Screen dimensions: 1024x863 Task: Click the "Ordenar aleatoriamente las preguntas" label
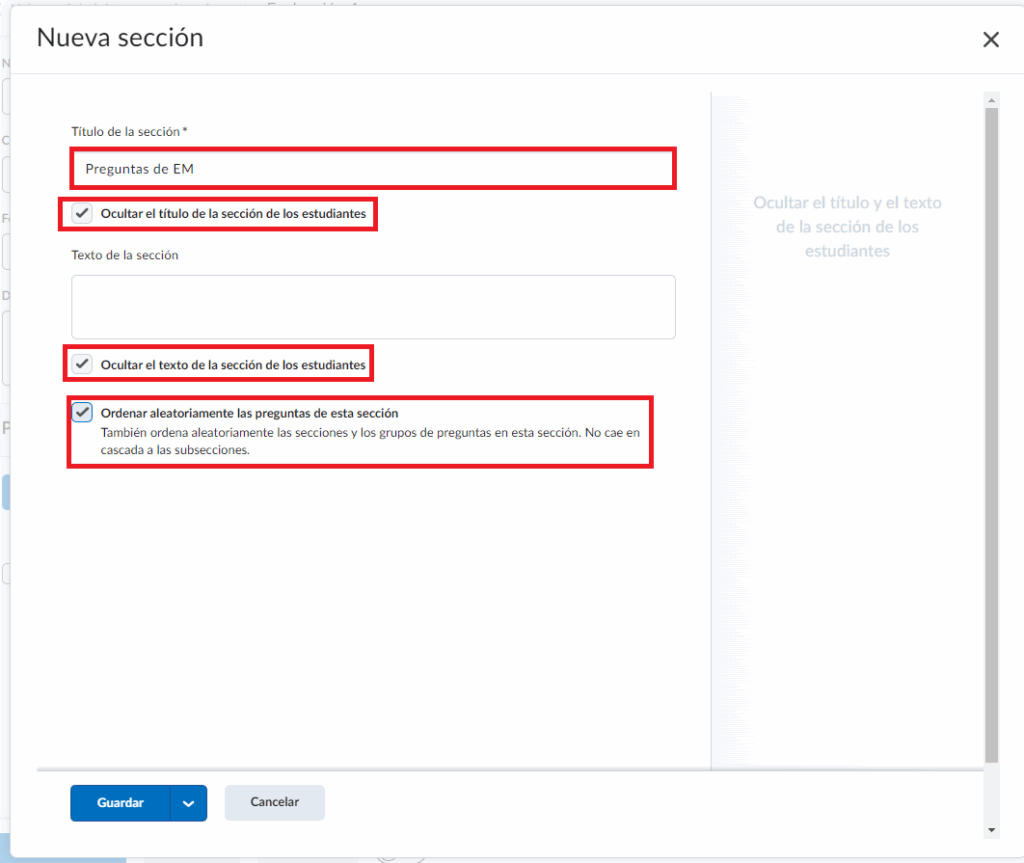coord(249,413)
